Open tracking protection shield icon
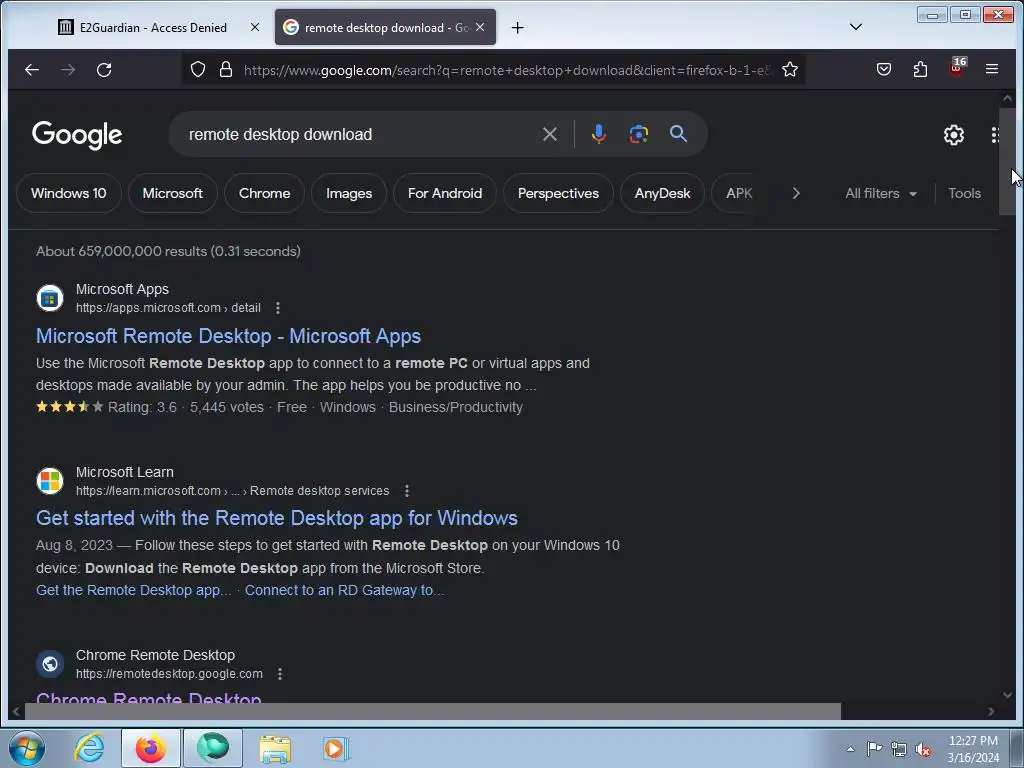Screen dimensions: 1024x768 click(198, 69)
